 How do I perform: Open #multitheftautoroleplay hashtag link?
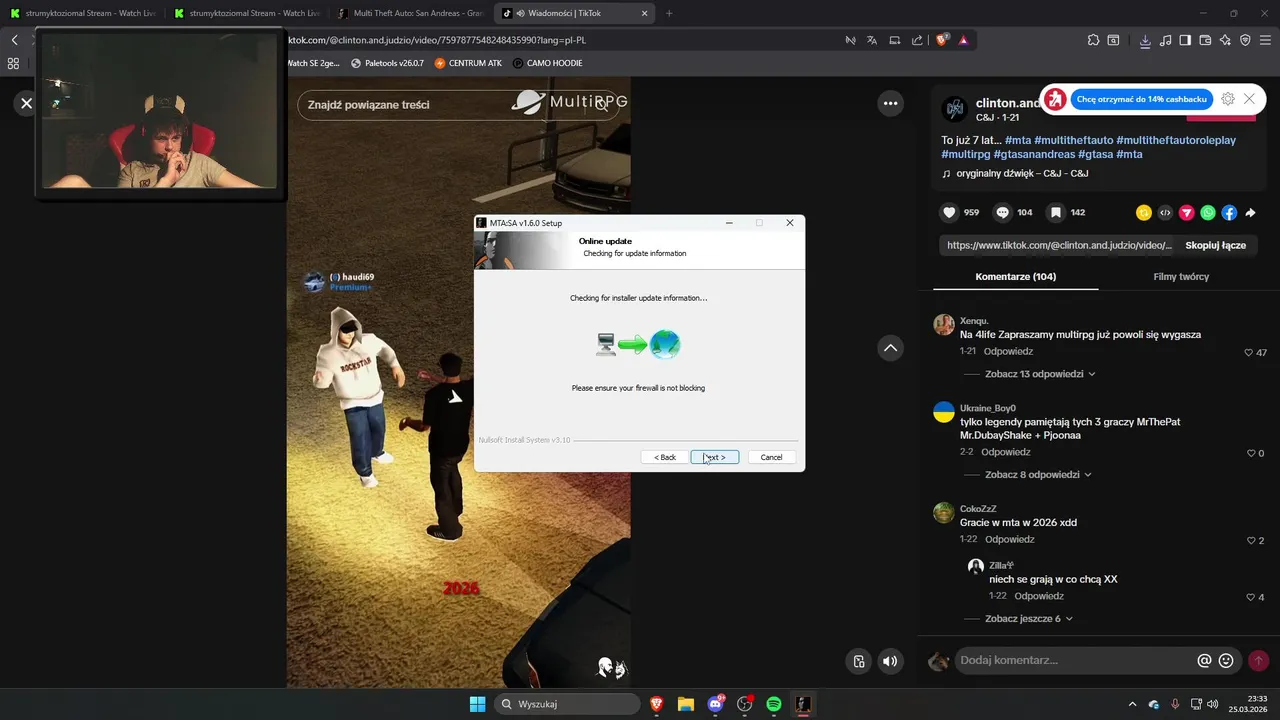[x=1176, y=140]
